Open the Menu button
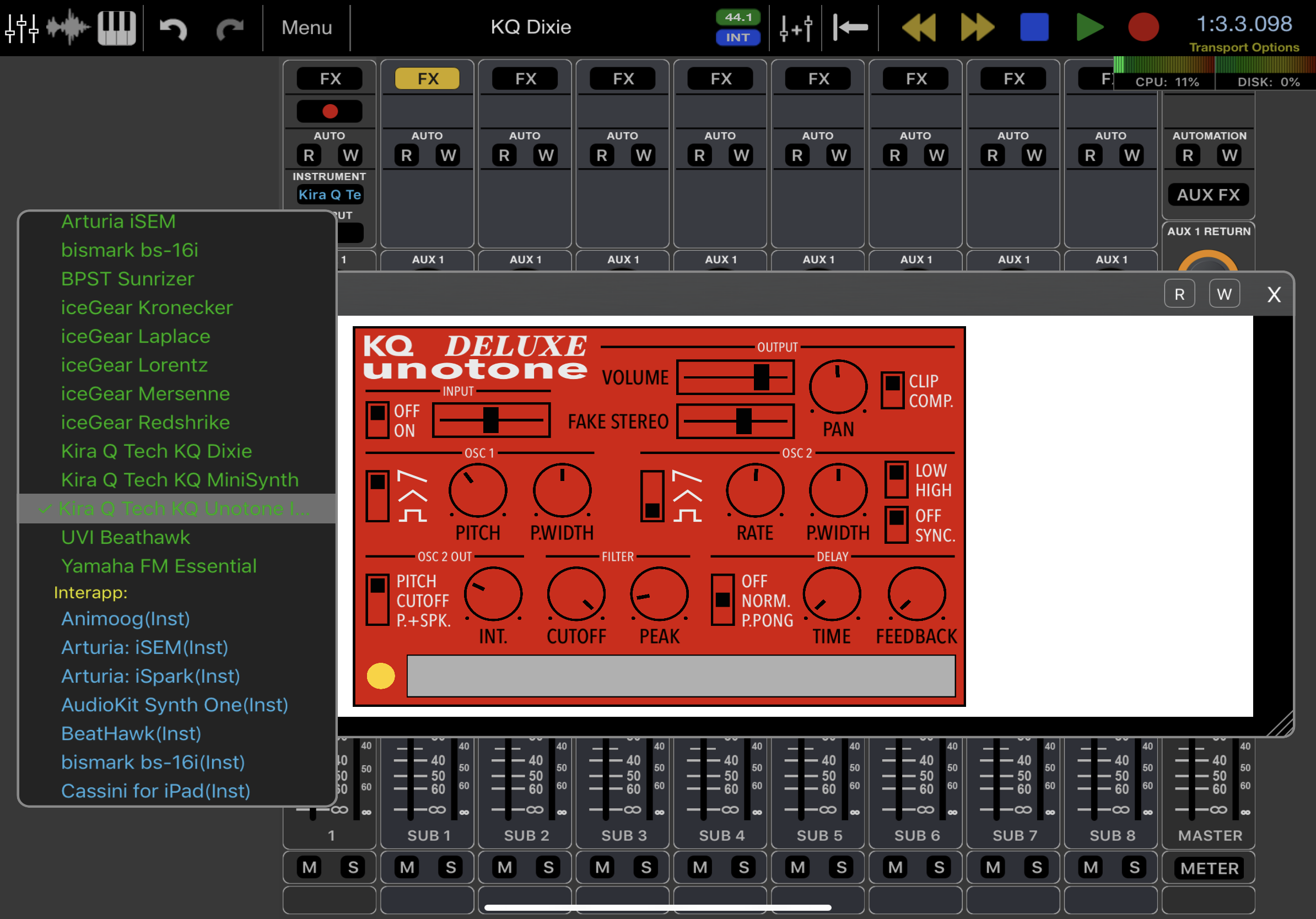The width and height of the screenshot is (1316, 919). click(x=306, y=27)
